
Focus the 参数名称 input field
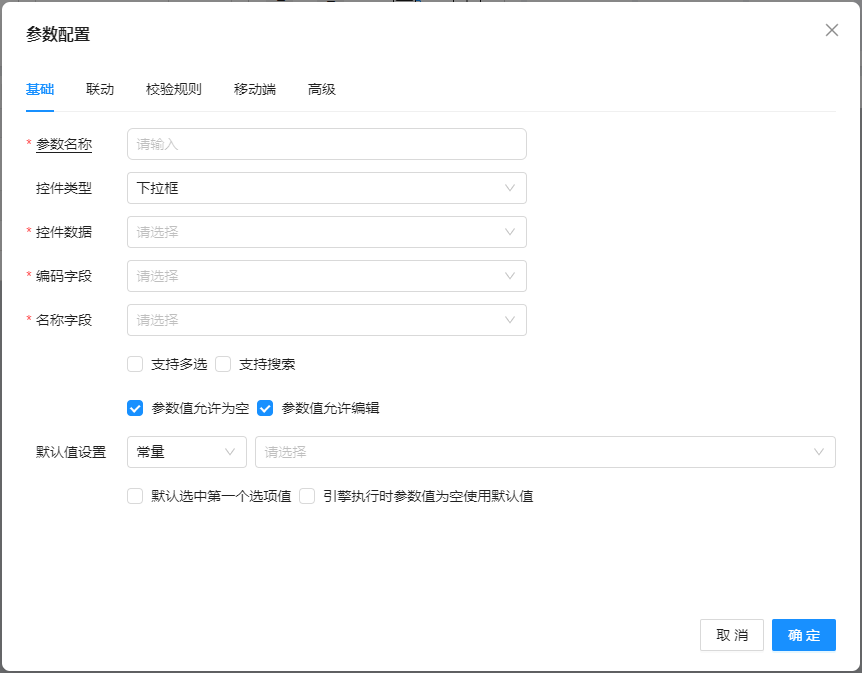tap(326, 144)
